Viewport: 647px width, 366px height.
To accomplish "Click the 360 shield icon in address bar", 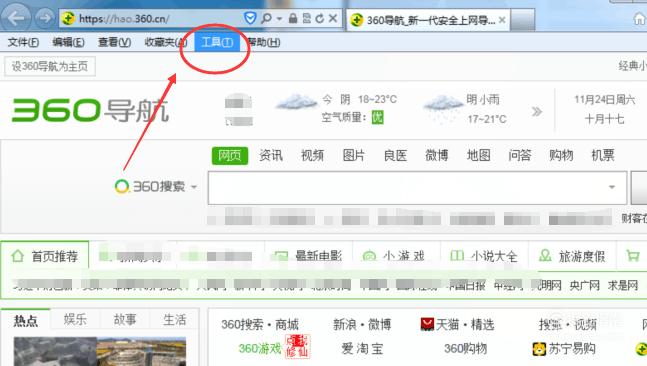I will point(250,18).
